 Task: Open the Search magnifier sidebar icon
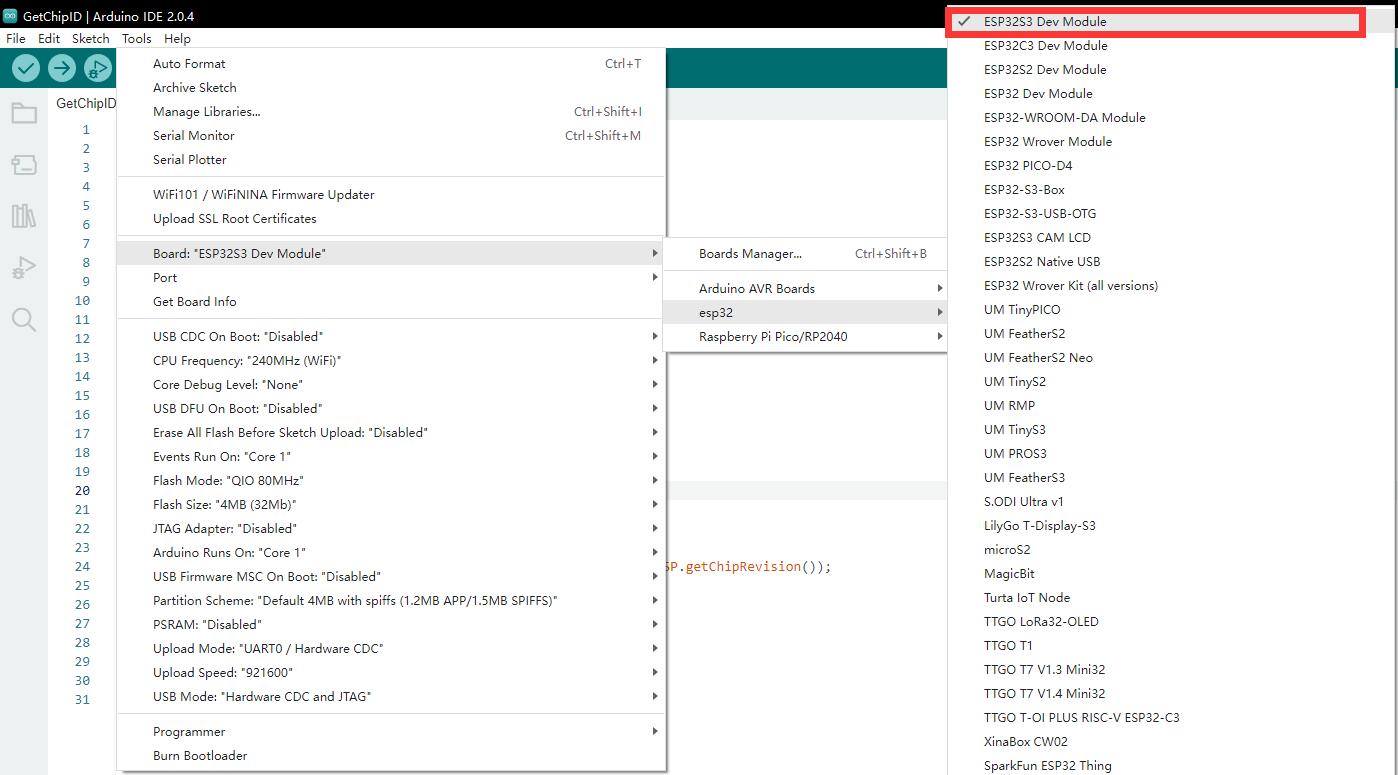[x=24, y=320]
